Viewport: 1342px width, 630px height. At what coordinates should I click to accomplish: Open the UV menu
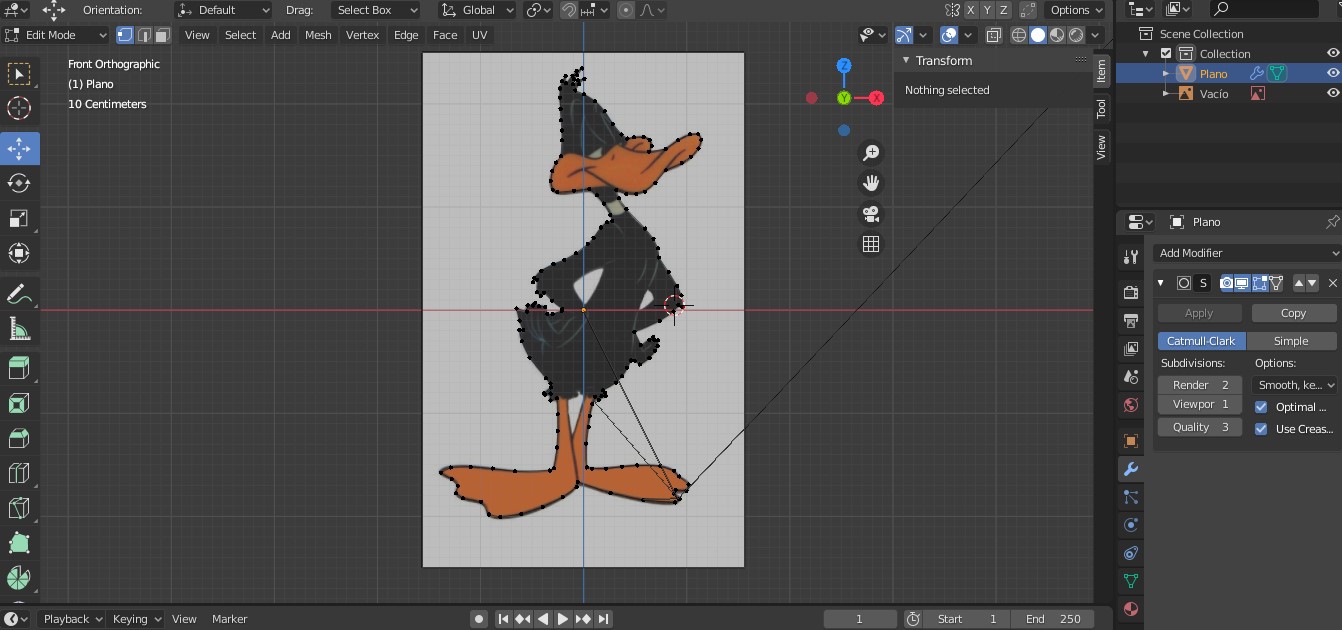[x=480, y=35]
